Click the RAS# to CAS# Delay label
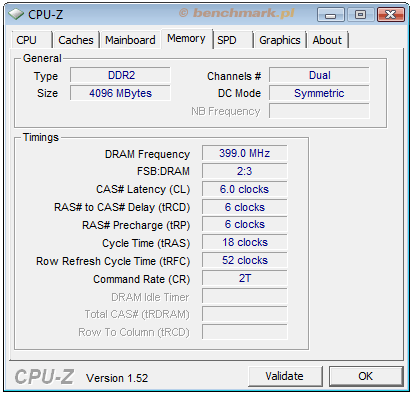 pos(122,207)
